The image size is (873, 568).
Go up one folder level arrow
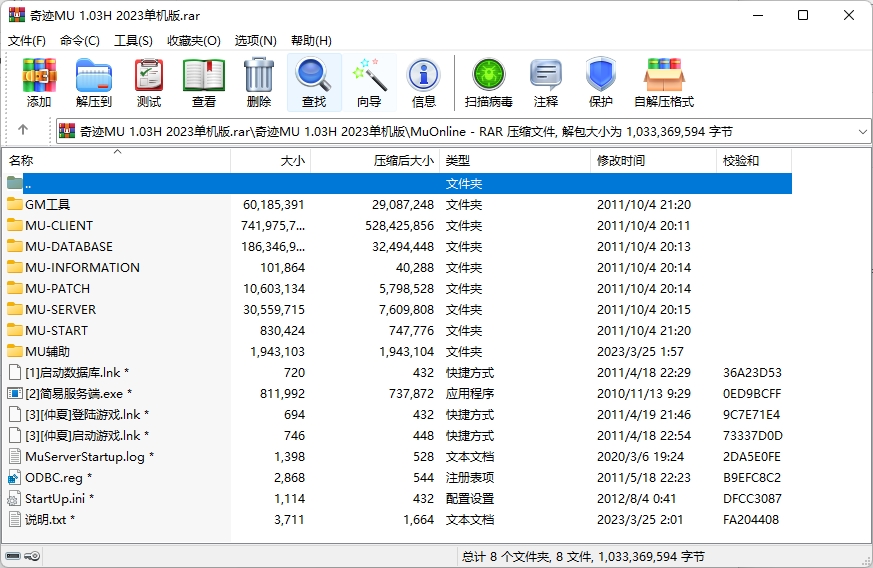coord(23,131)
